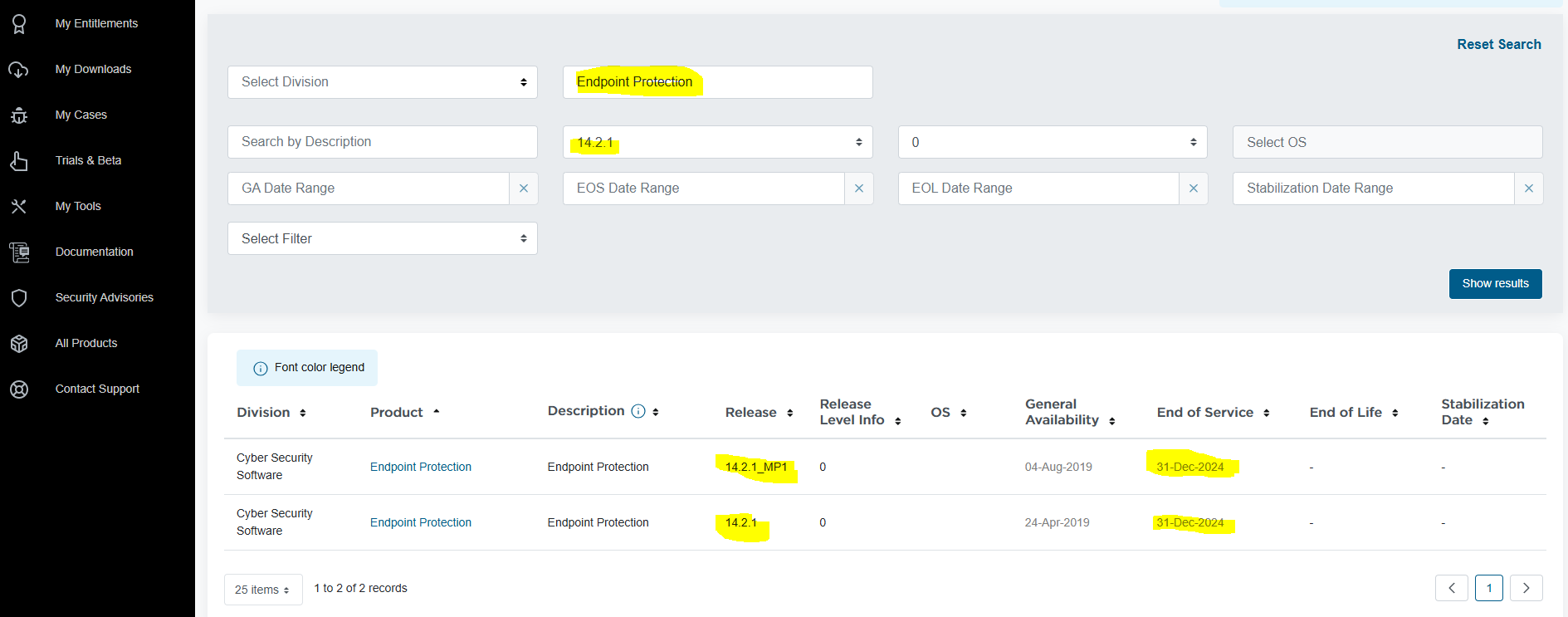Viewport: 1568px width, 617px height.
Task: Sort by Stabilization Date arrows
Action: point(1486,421)
